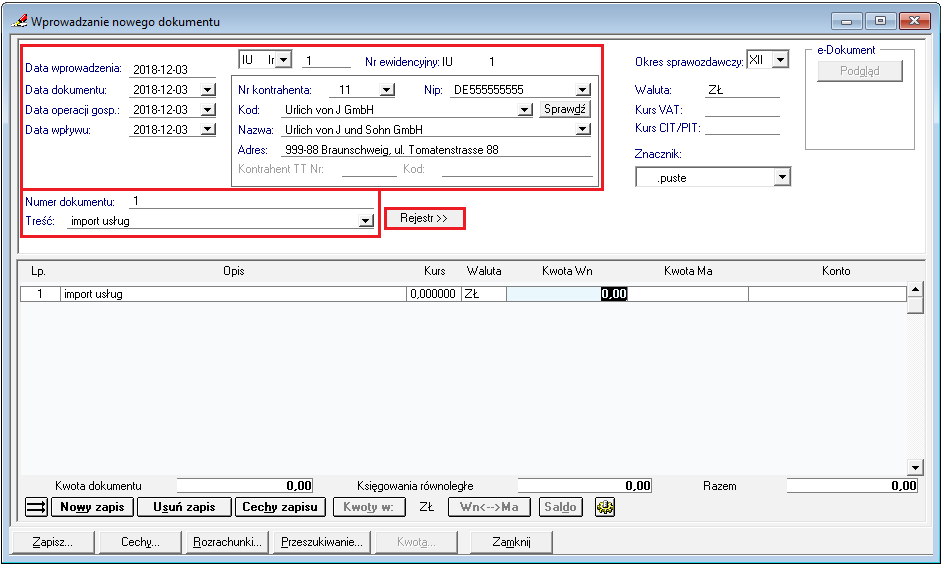Click the Kurs CIT/PIT input field
Screen dimensions: 945x569
[x=742, y=128]
